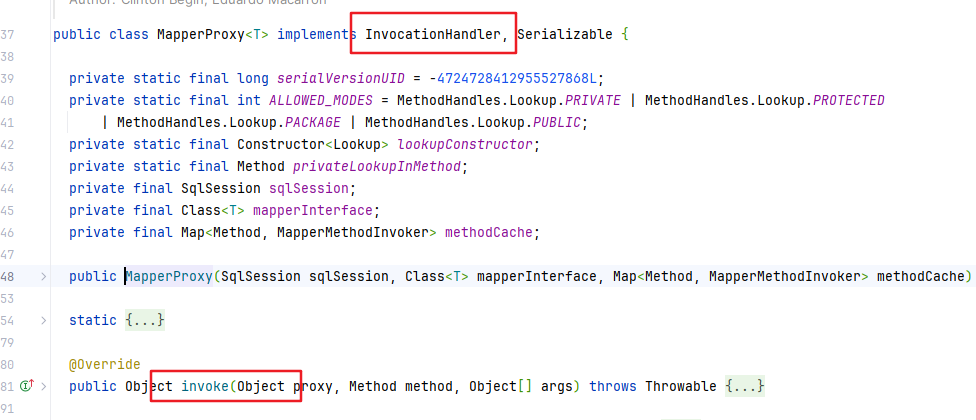976x420 pixels.
Task: Click the InvocationHandler interface name
Action: [x=433, y=34]
